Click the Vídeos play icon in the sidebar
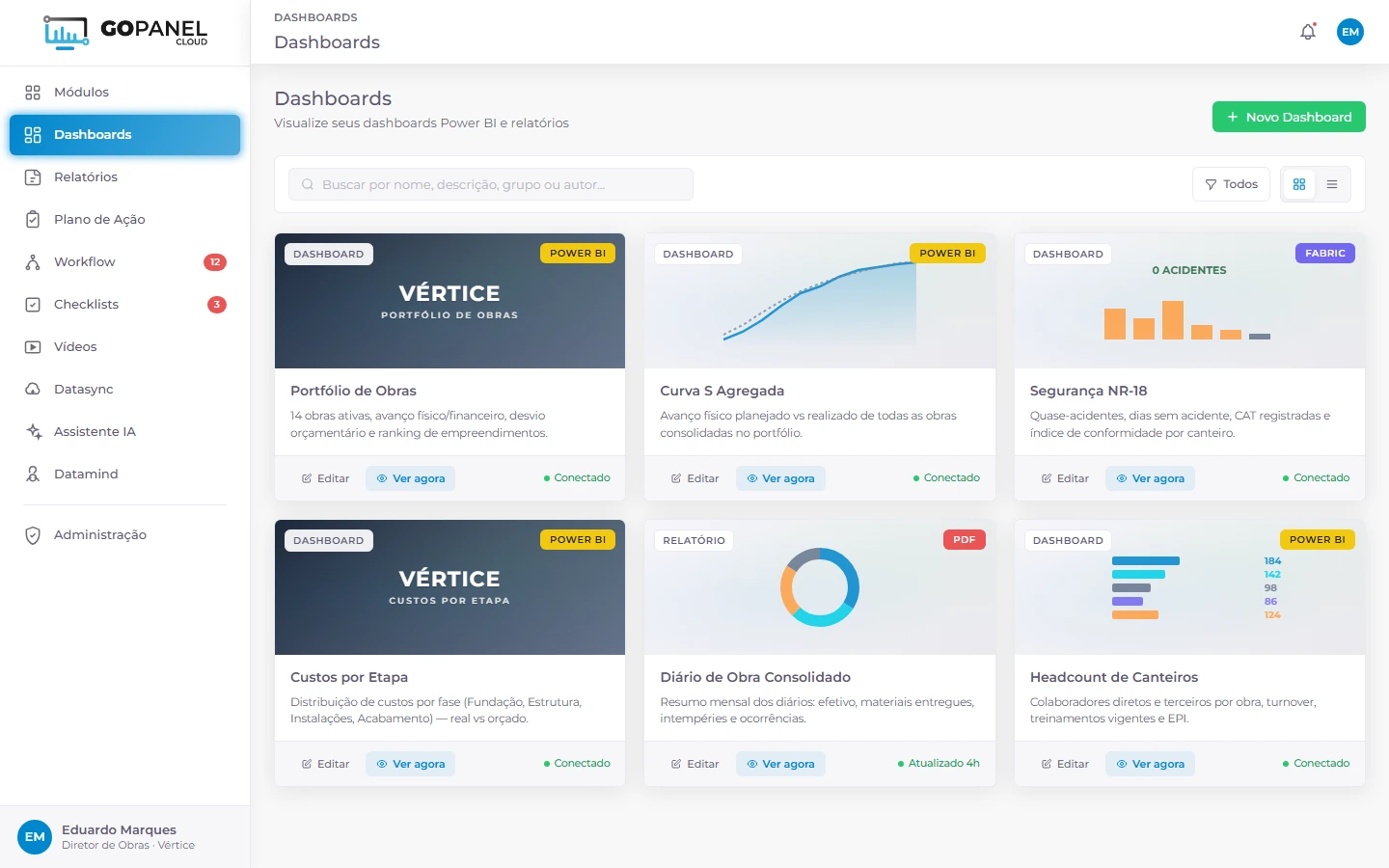 coord(33,347)
